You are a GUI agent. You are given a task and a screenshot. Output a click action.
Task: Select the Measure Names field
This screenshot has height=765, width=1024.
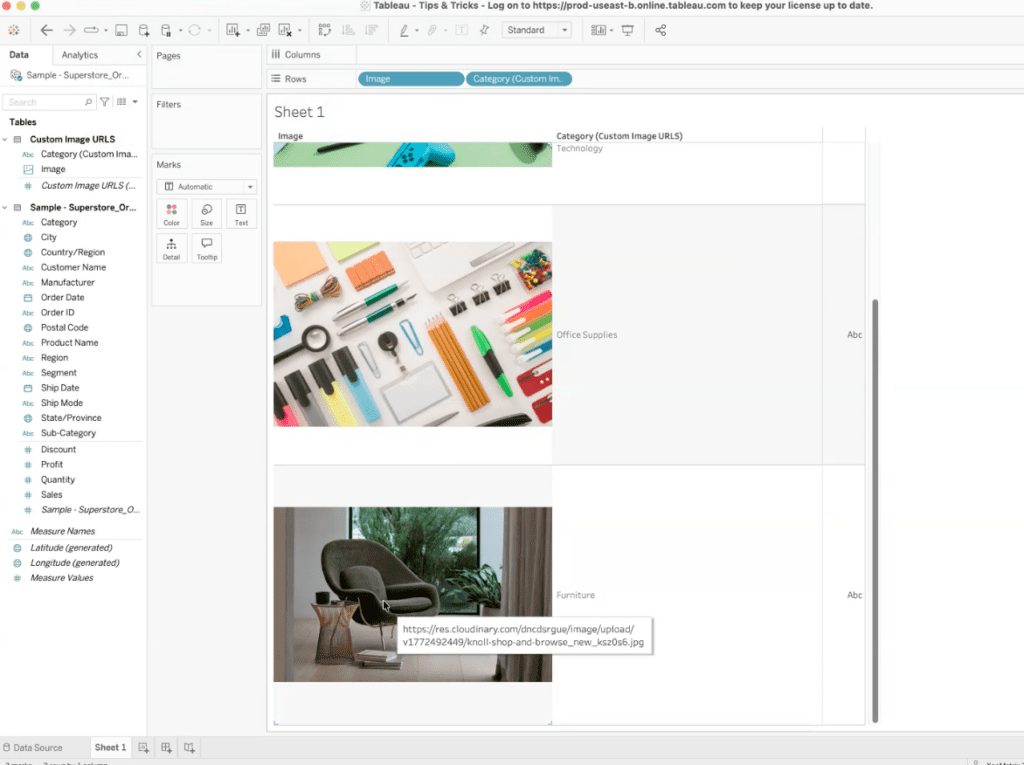63,531
